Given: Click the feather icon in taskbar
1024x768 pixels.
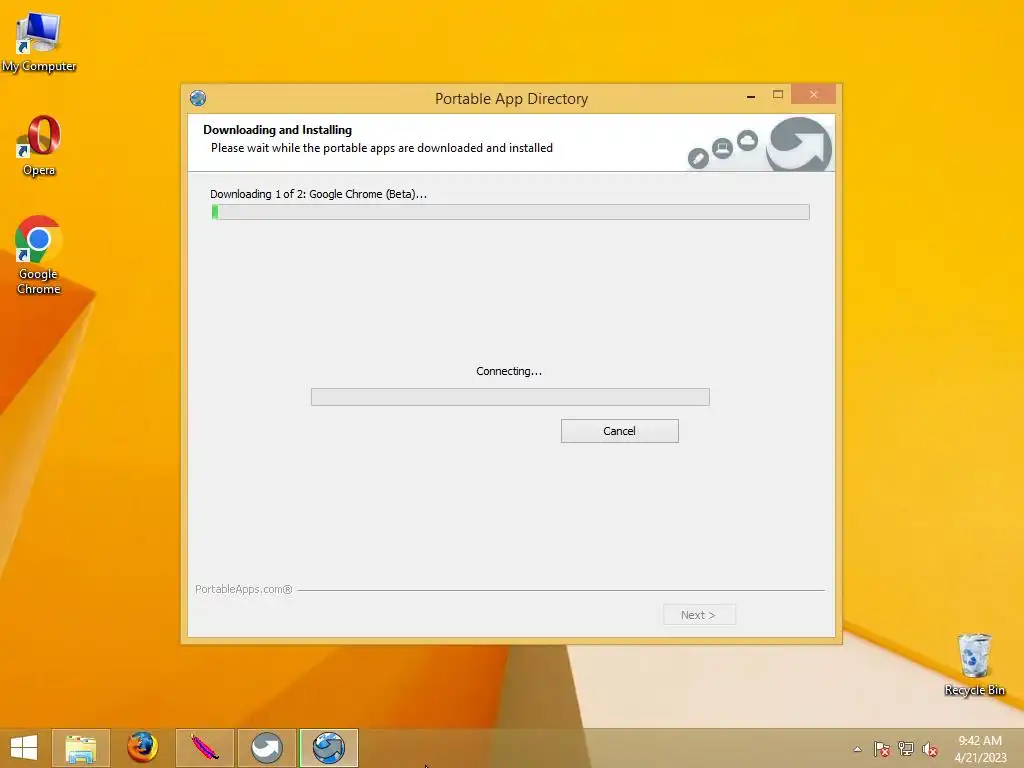Looking at the screenshot, I should tap(204, 748).
